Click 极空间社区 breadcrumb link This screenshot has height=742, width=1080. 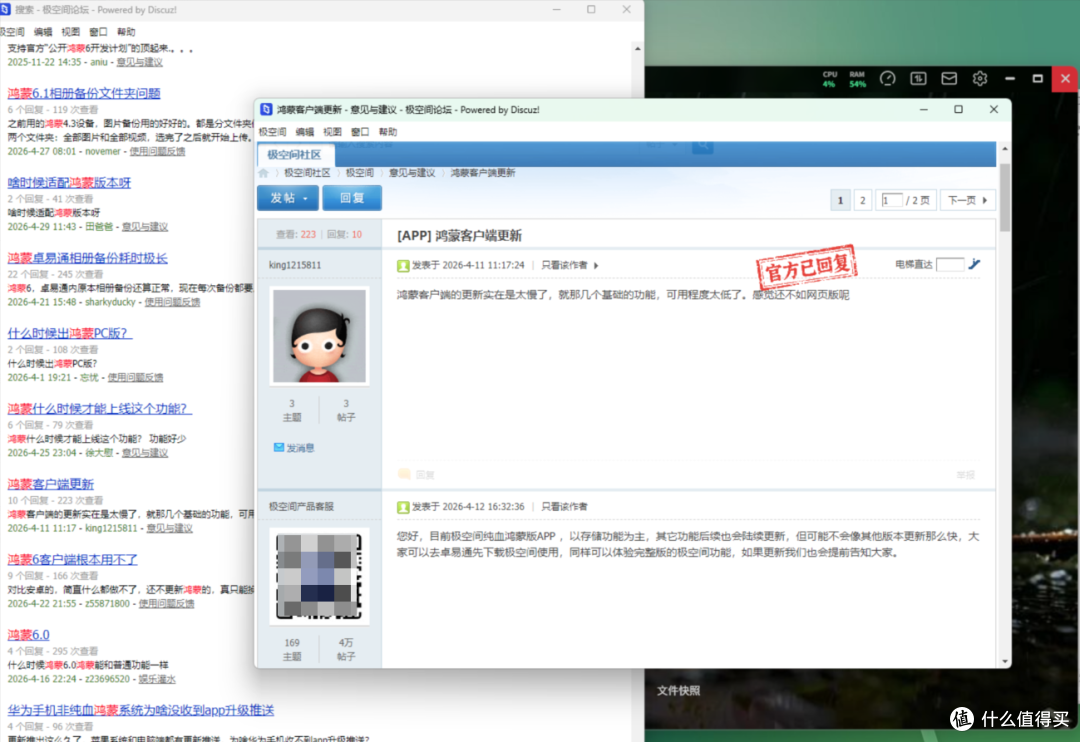[307, 173]
